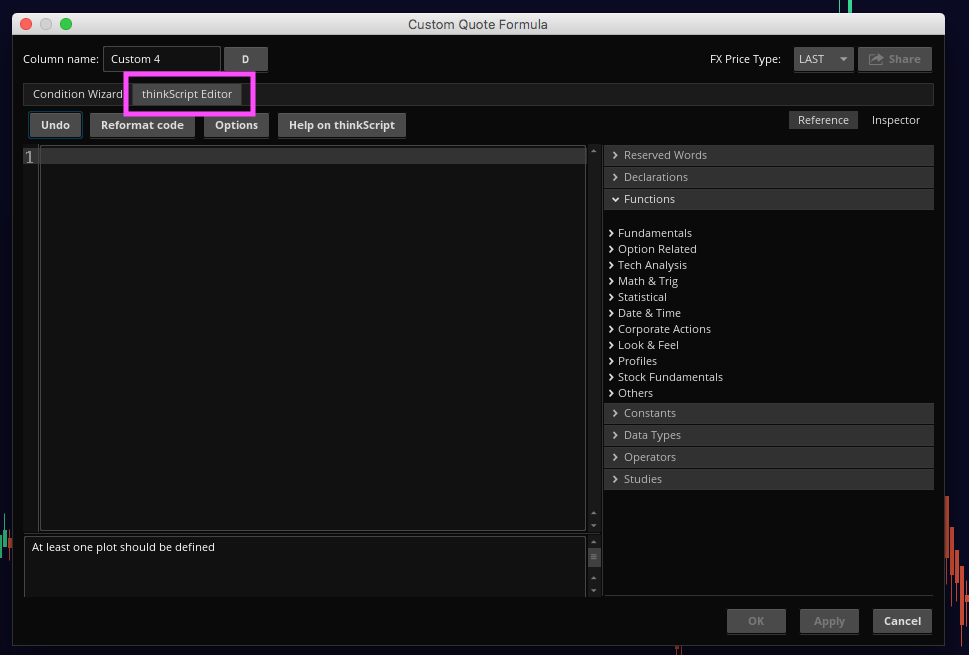
Task: Open the FX Price Type LAST dropdown
Action: [x=823, y=59]
